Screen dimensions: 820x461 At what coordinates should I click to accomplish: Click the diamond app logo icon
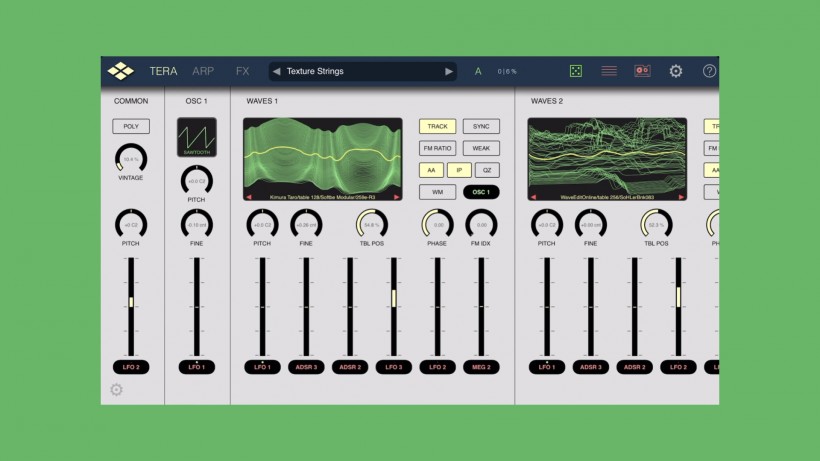pyautogui.click(x=120, y=71)
